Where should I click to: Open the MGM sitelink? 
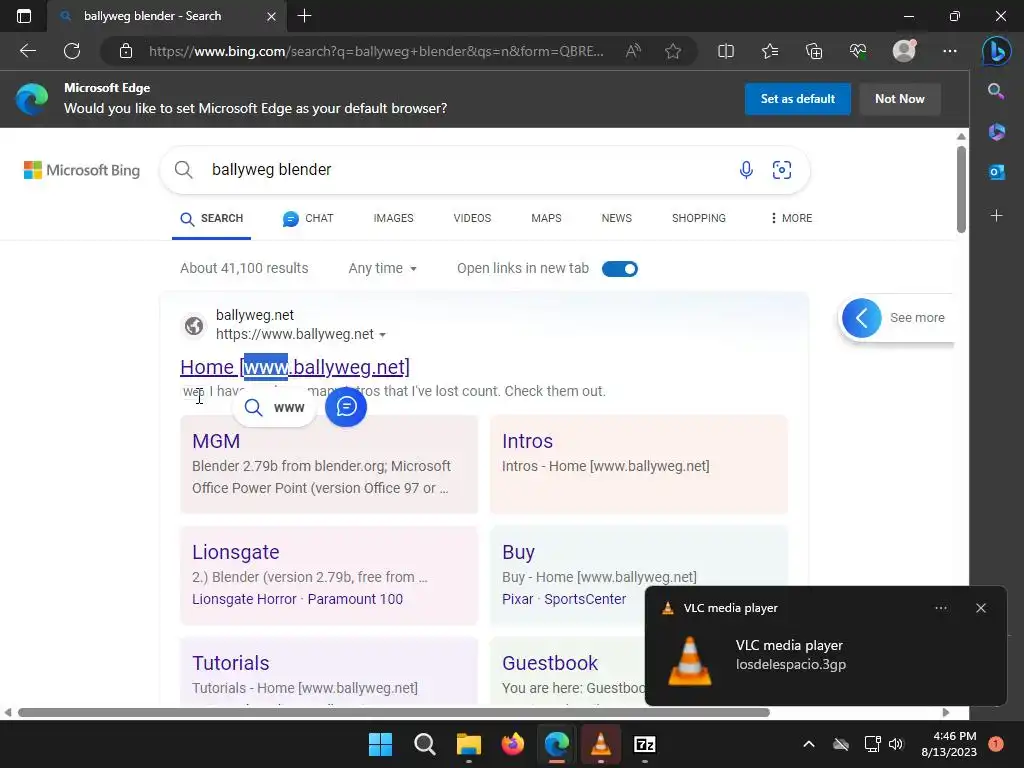pos(216,441)
